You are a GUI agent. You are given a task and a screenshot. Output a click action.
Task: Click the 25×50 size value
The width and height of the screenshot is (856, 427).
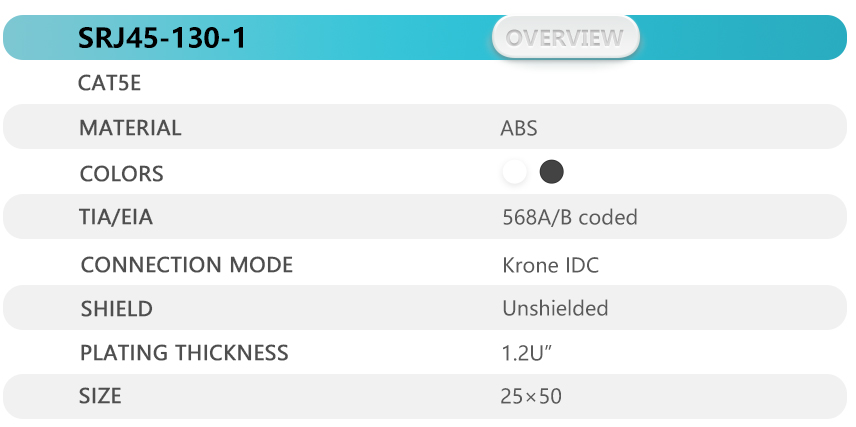point(531,396)
